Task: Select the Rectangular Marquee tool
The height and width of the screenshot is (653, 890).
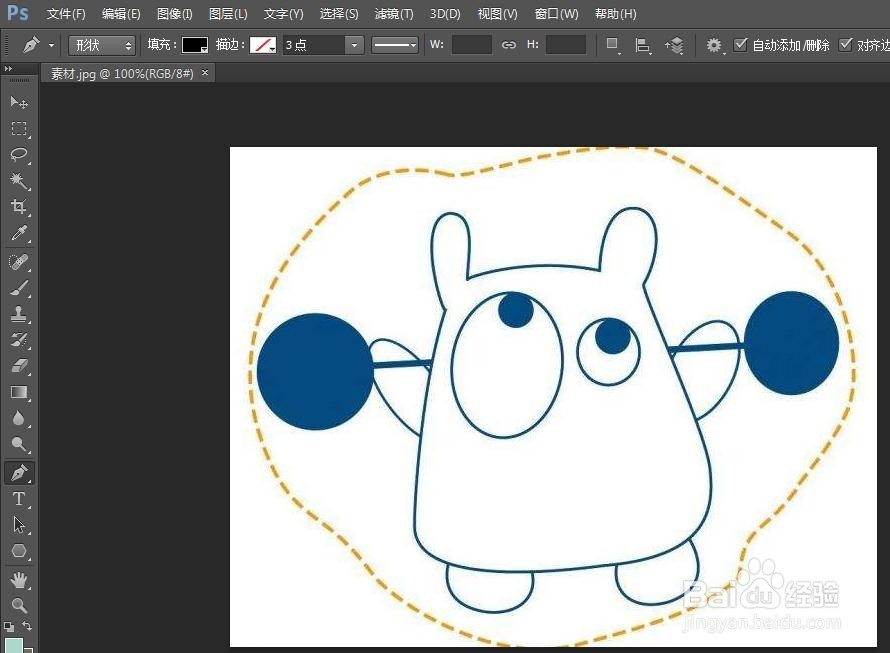Action: coord(19,129)
